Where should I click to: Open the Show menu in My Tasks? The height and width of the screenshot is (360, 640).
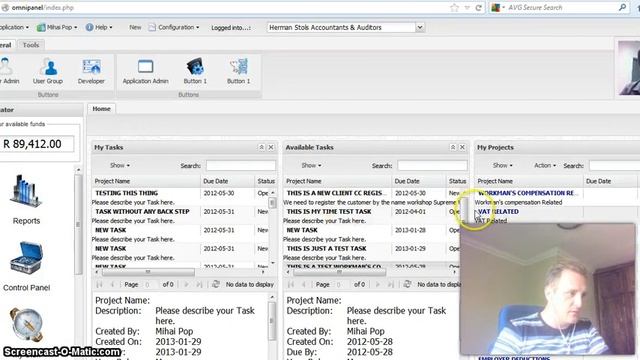(120, 165)
